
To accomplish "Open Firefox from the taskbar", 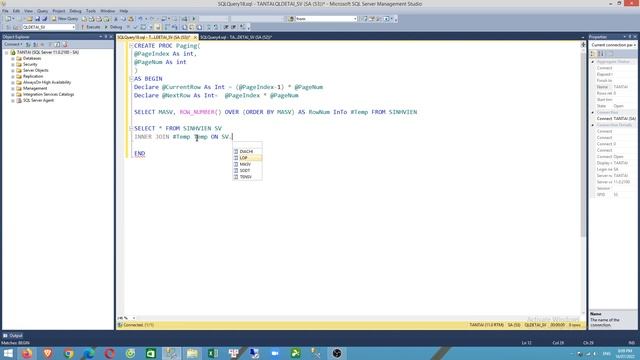I will [27, 353].
